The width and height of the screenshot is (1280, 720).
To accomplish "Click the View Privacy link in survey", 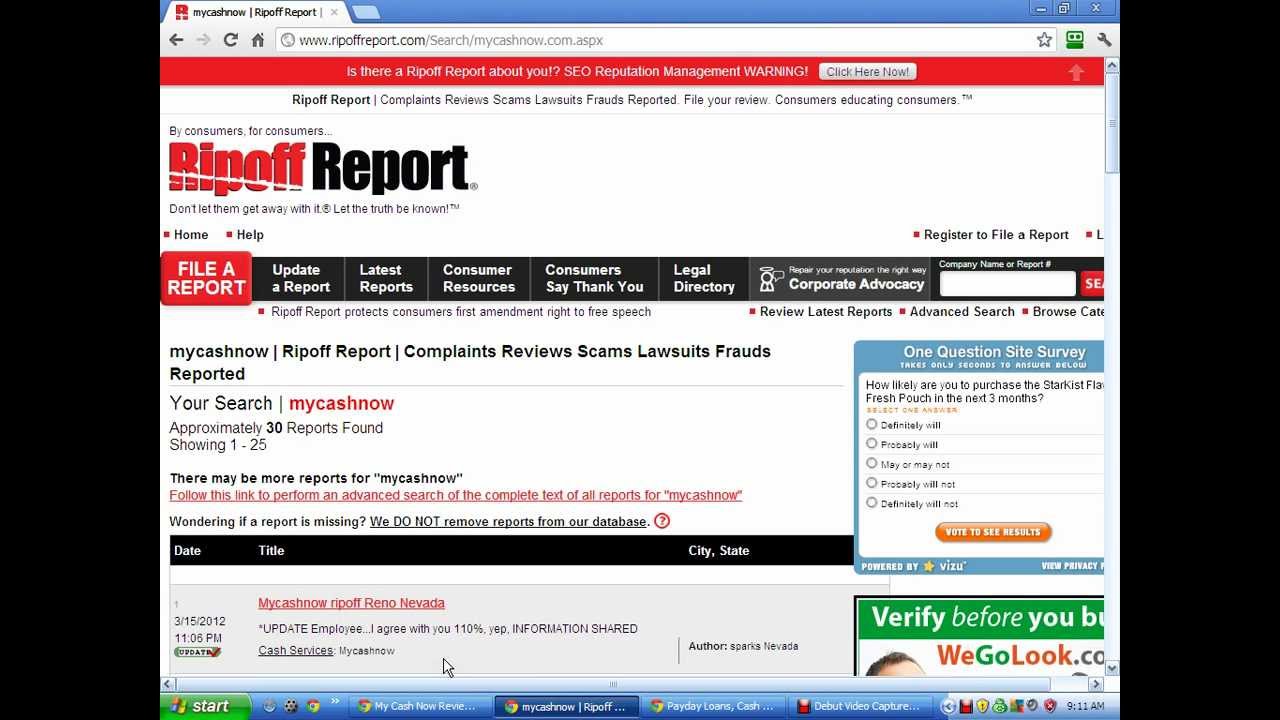I will tap(1072, 566).
